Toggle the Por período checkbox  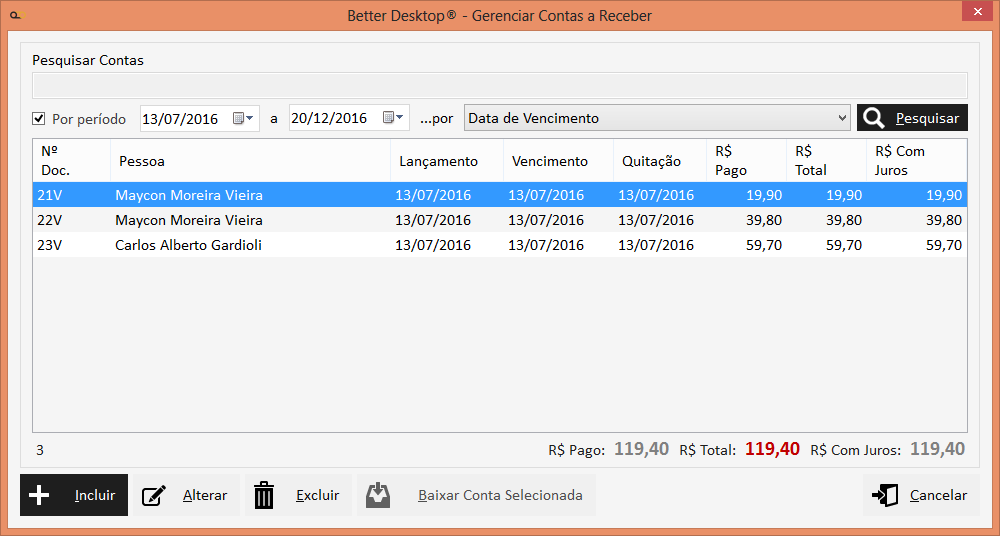[x=39, y=118]
